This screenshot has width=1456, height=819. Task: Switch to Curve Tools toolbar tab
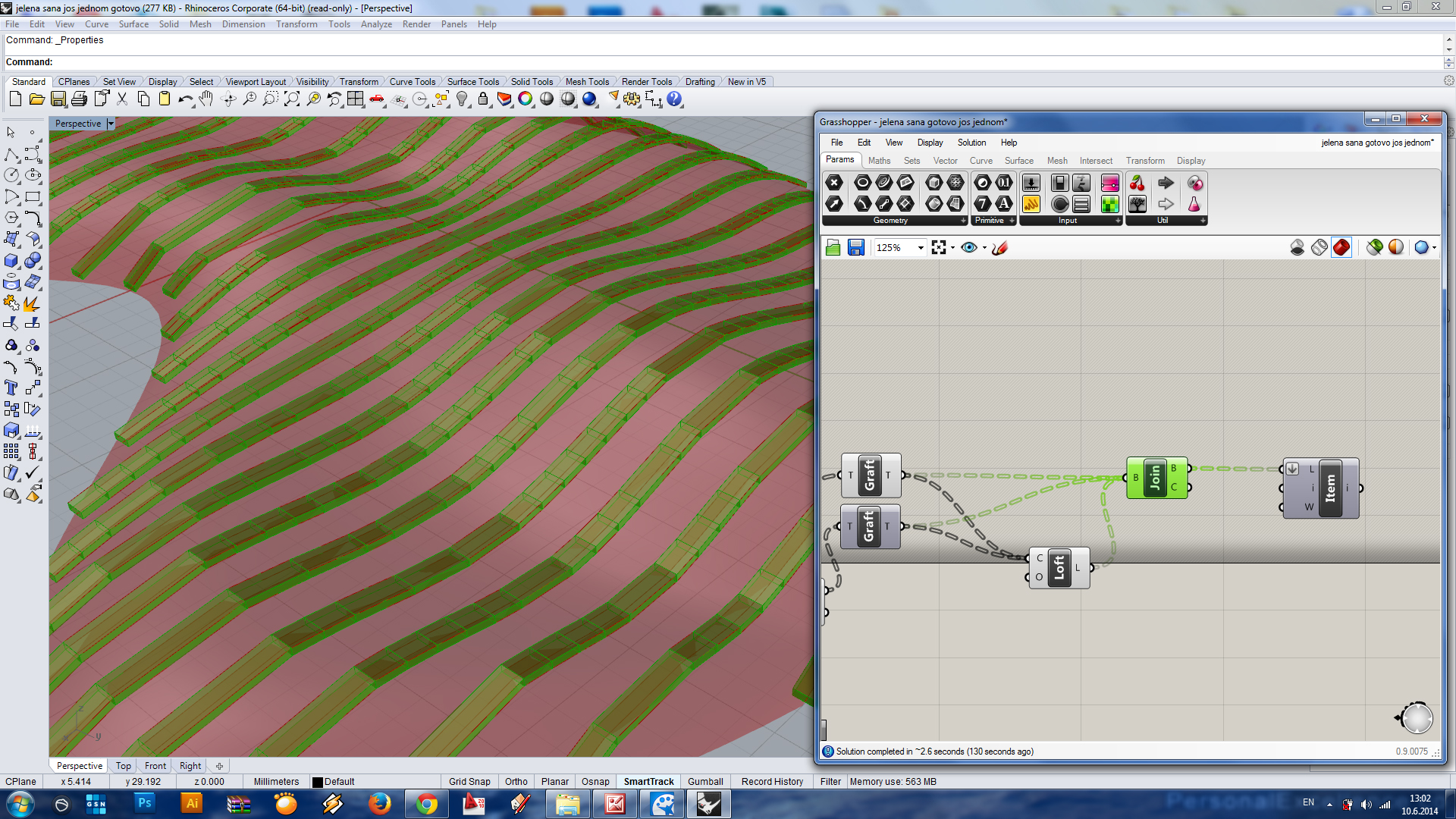pos(412,82)
